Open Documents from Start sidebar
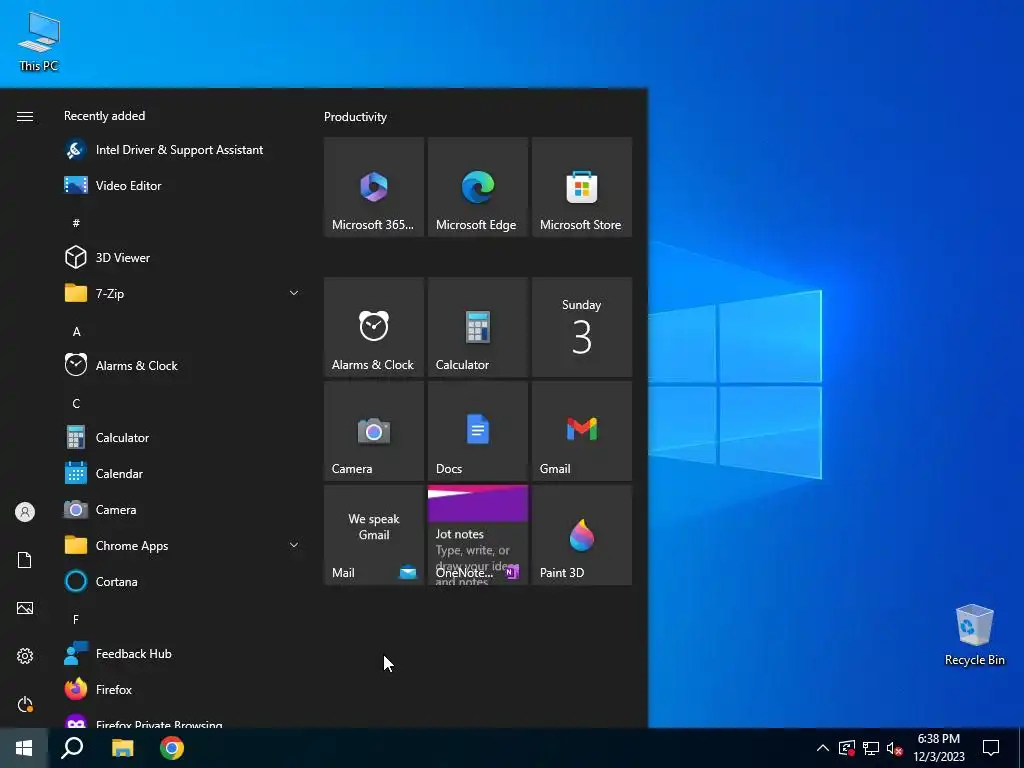 25,560
